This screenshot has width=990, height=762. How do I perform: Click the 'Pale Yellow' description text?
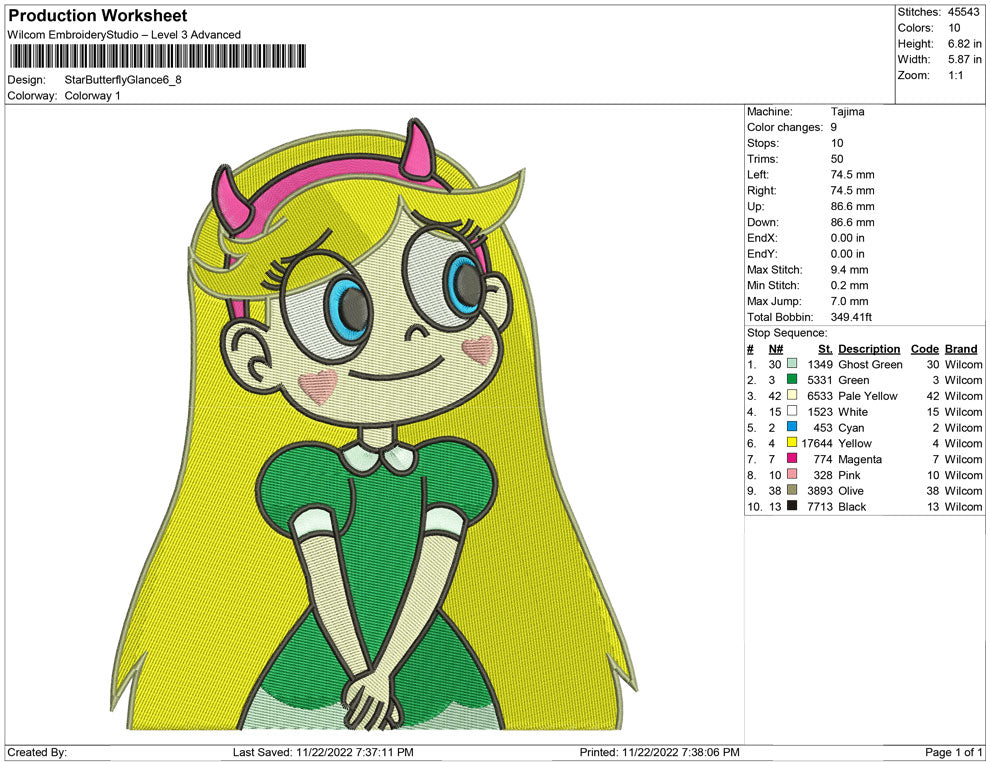click(868, 396)
